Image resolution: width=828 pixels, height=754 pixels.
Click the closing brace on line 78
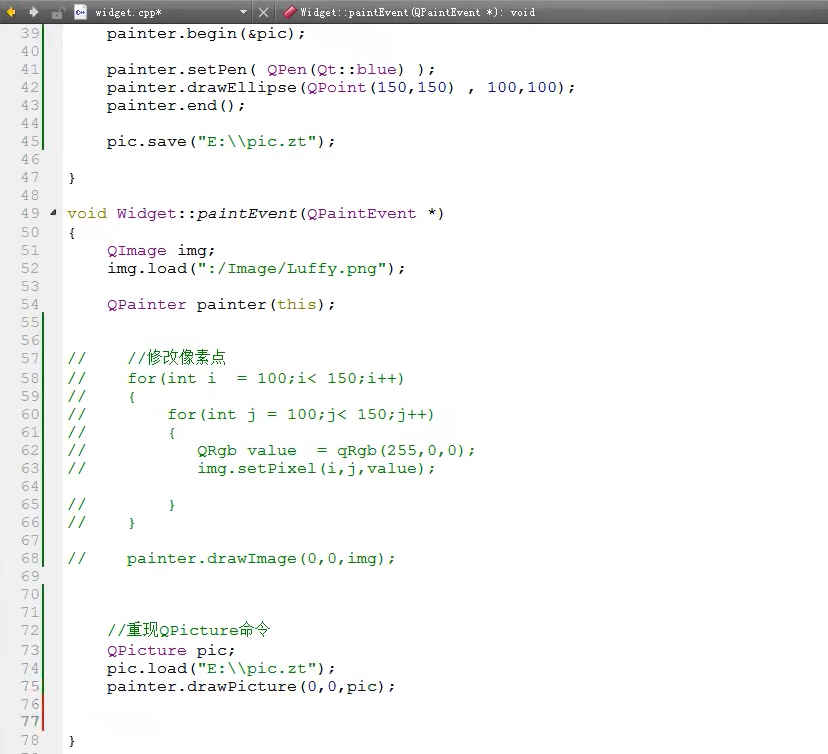[x=72, y=741]
